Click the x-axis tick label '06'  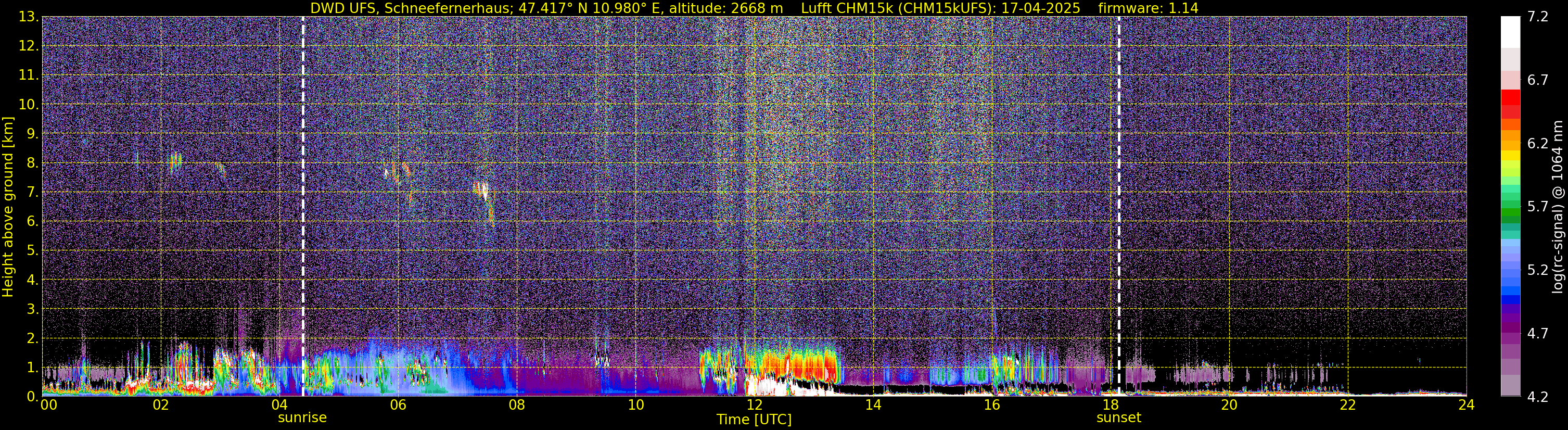click(x=398, y=405)
